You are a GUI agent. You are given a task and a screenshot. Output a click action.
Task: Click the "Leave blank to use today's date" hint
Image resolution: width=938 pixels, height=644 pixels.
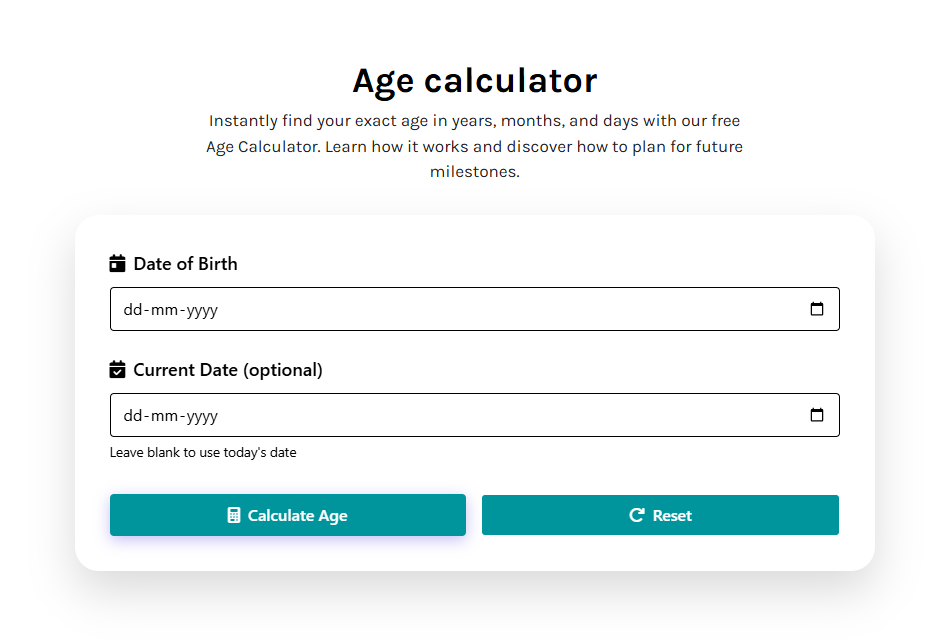click(203, 453)
